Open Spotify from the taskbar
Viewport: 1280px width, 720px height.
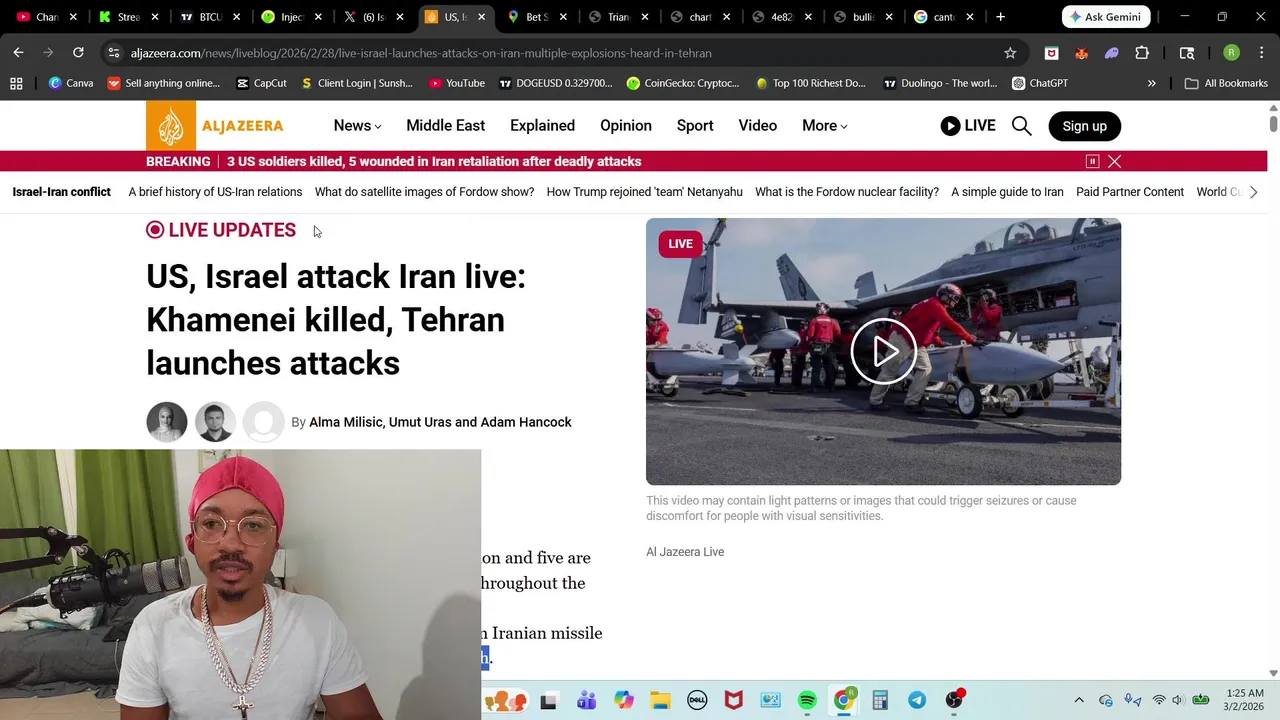click(x=807, y=700)
